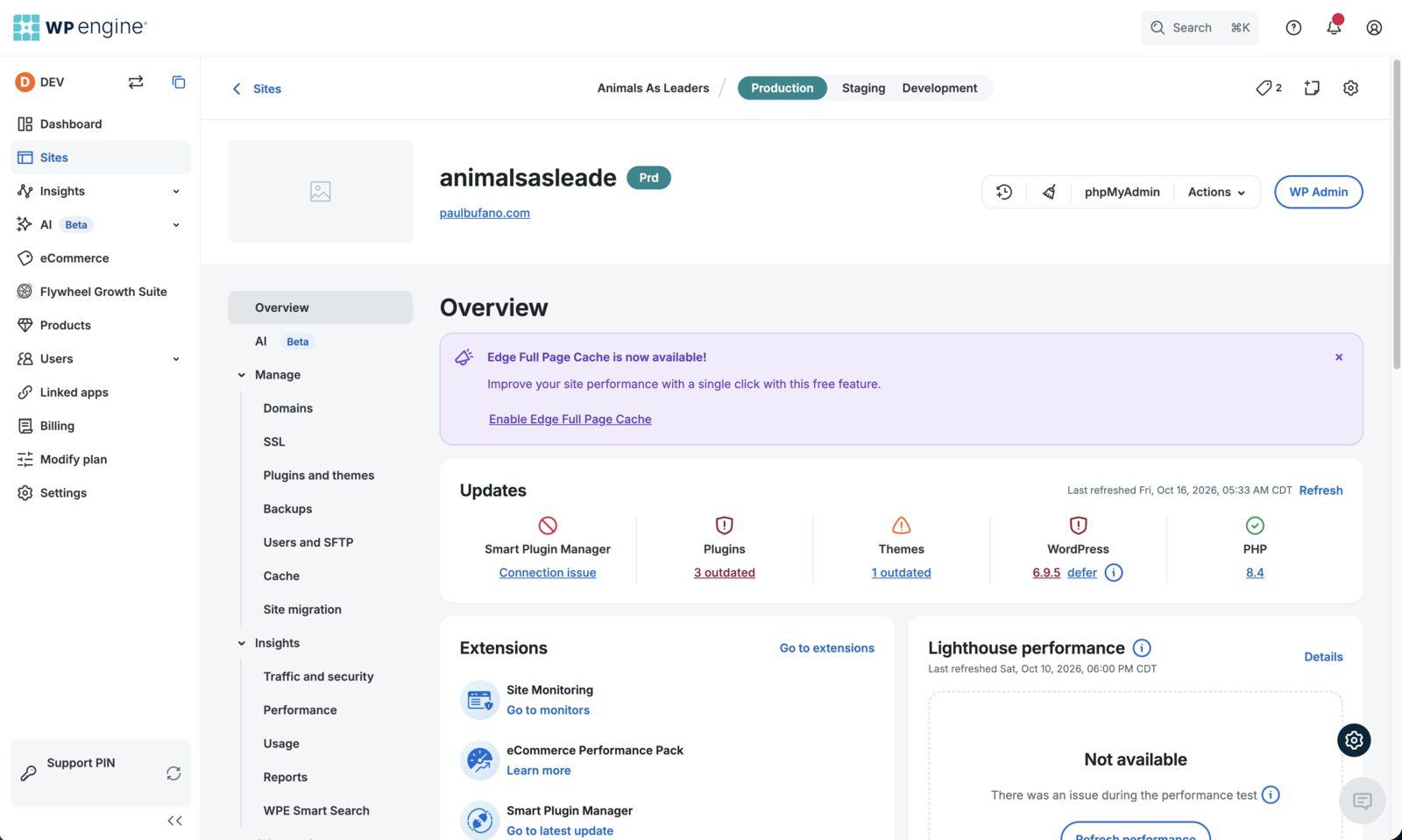Click the Search field

[x=1200, y=27]
